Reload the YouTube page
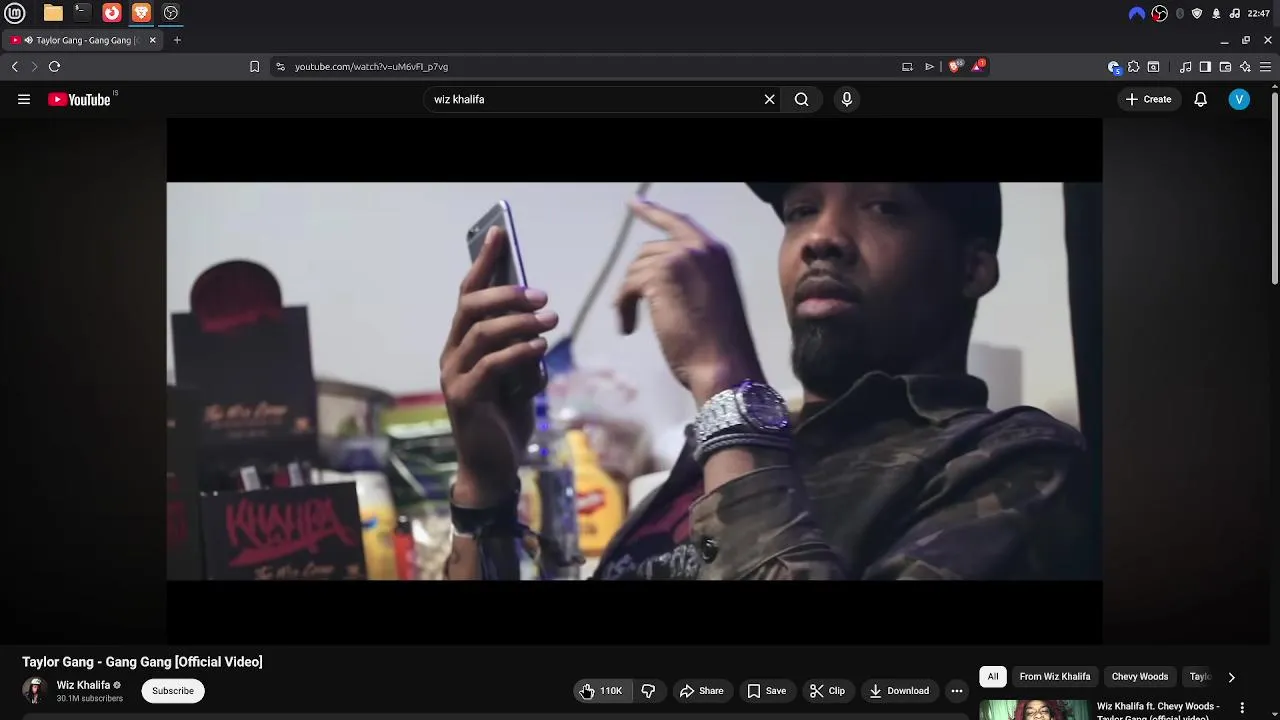 coord(54,66)
